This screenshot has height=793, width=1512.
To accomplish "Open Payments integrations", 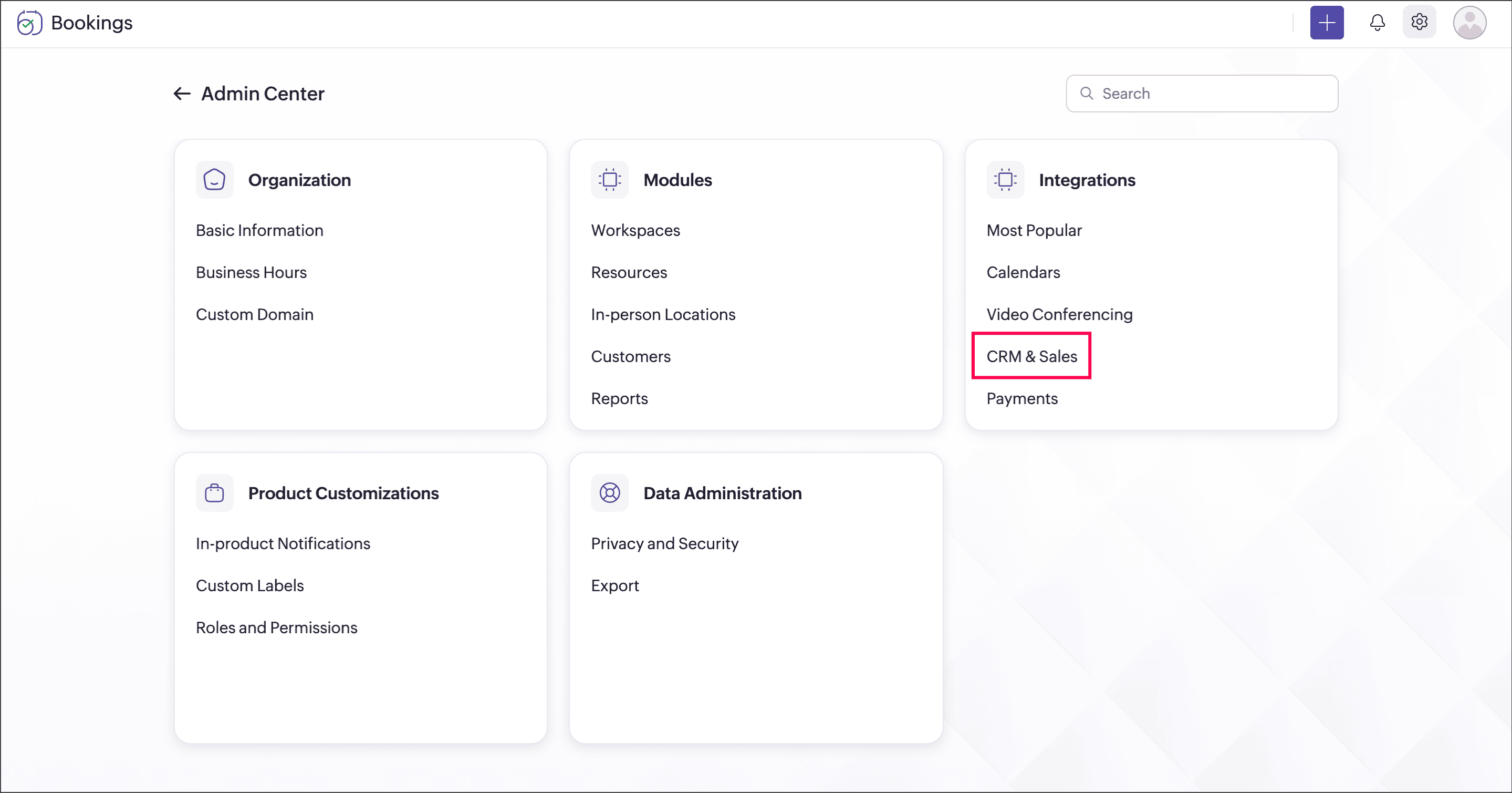I will click(x=1022, y=398).
